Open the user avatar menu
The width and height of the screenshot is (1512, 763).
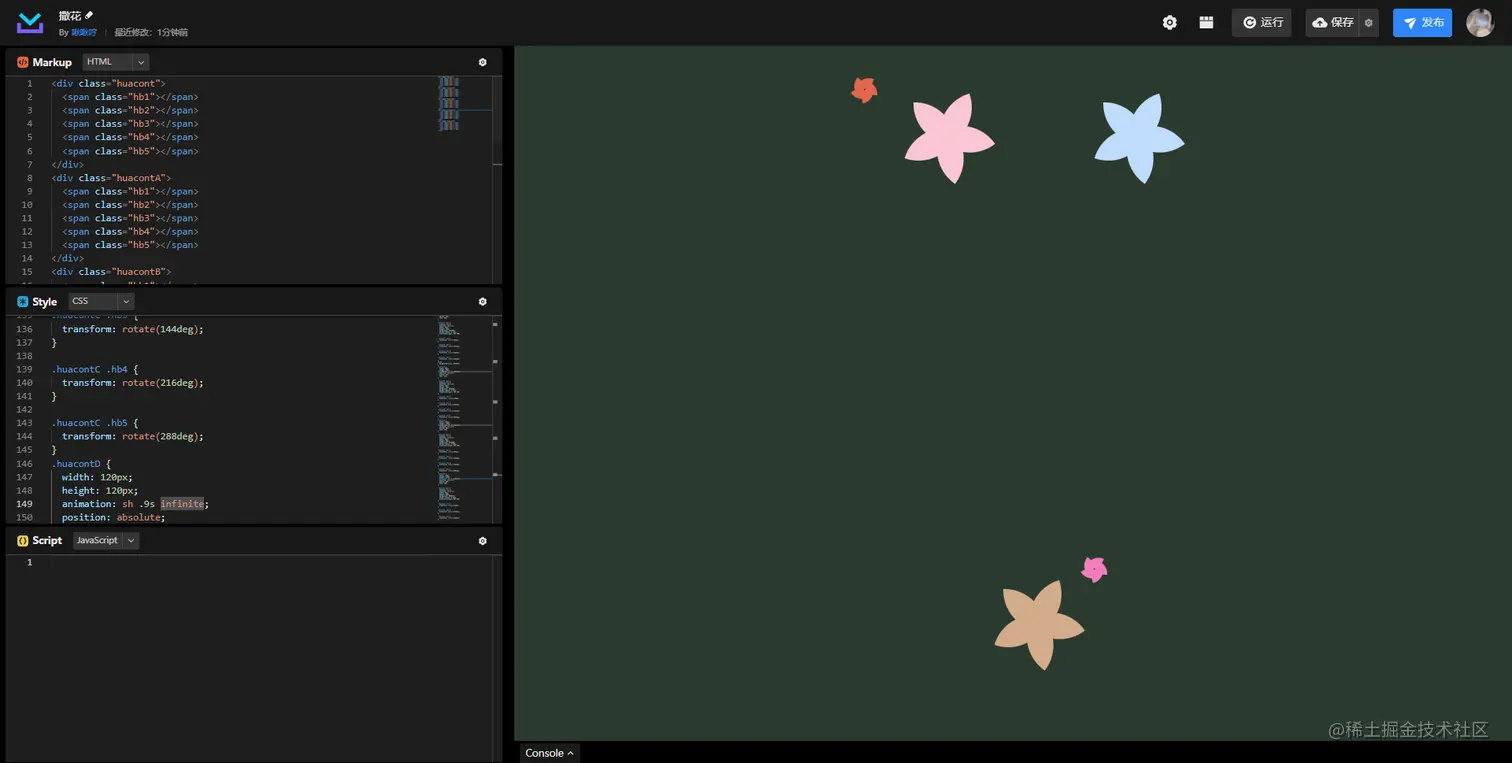click(1480, 22)
